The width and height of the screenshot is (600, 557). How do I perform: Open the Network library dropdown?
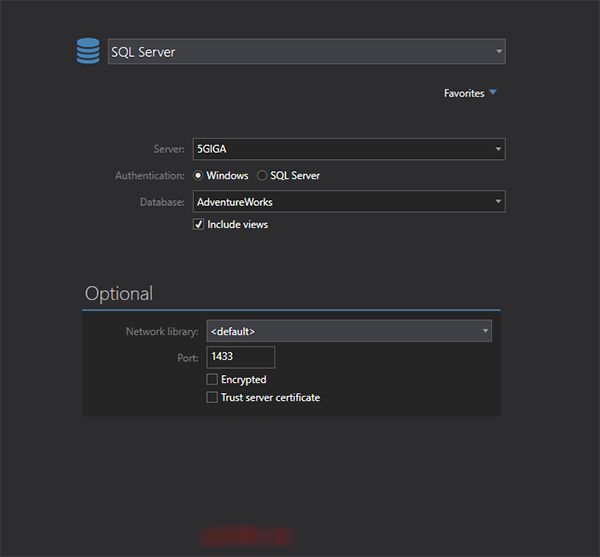pyautogui.click(x=349, y=331)
